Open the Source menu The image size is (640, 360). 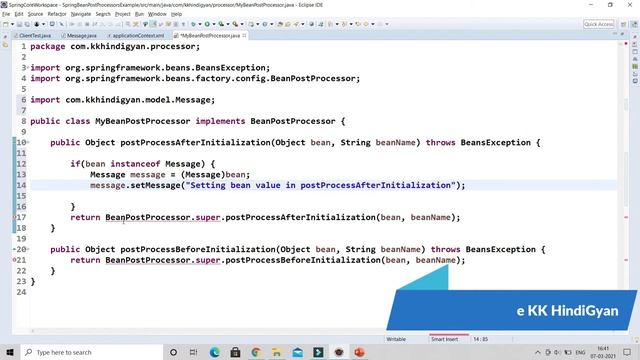(35, 14)
